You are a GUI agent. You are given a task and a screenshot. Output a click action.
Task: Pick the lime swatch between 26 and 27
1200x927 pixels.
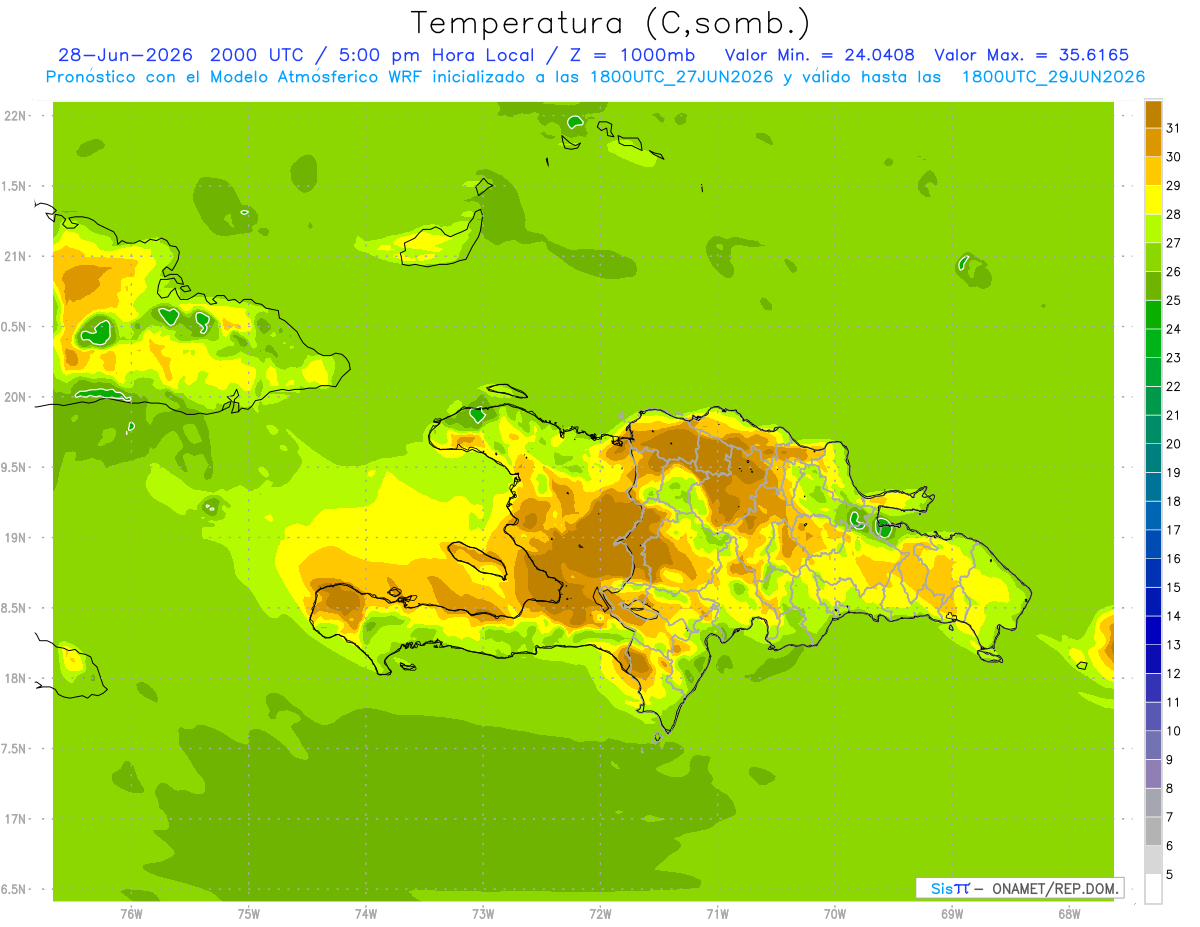coord(1153,257)
